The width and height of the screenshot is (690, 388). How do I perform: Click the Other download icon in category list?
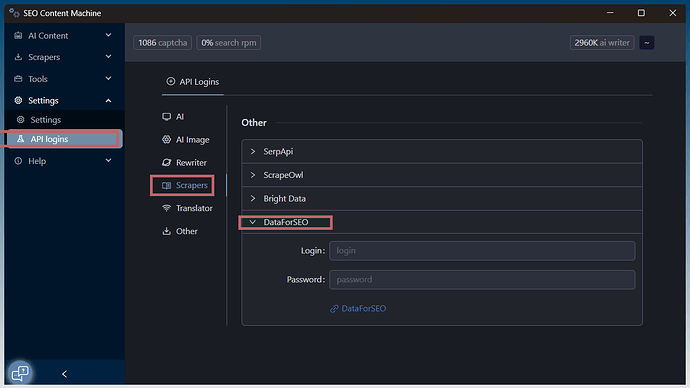[166, 231]
